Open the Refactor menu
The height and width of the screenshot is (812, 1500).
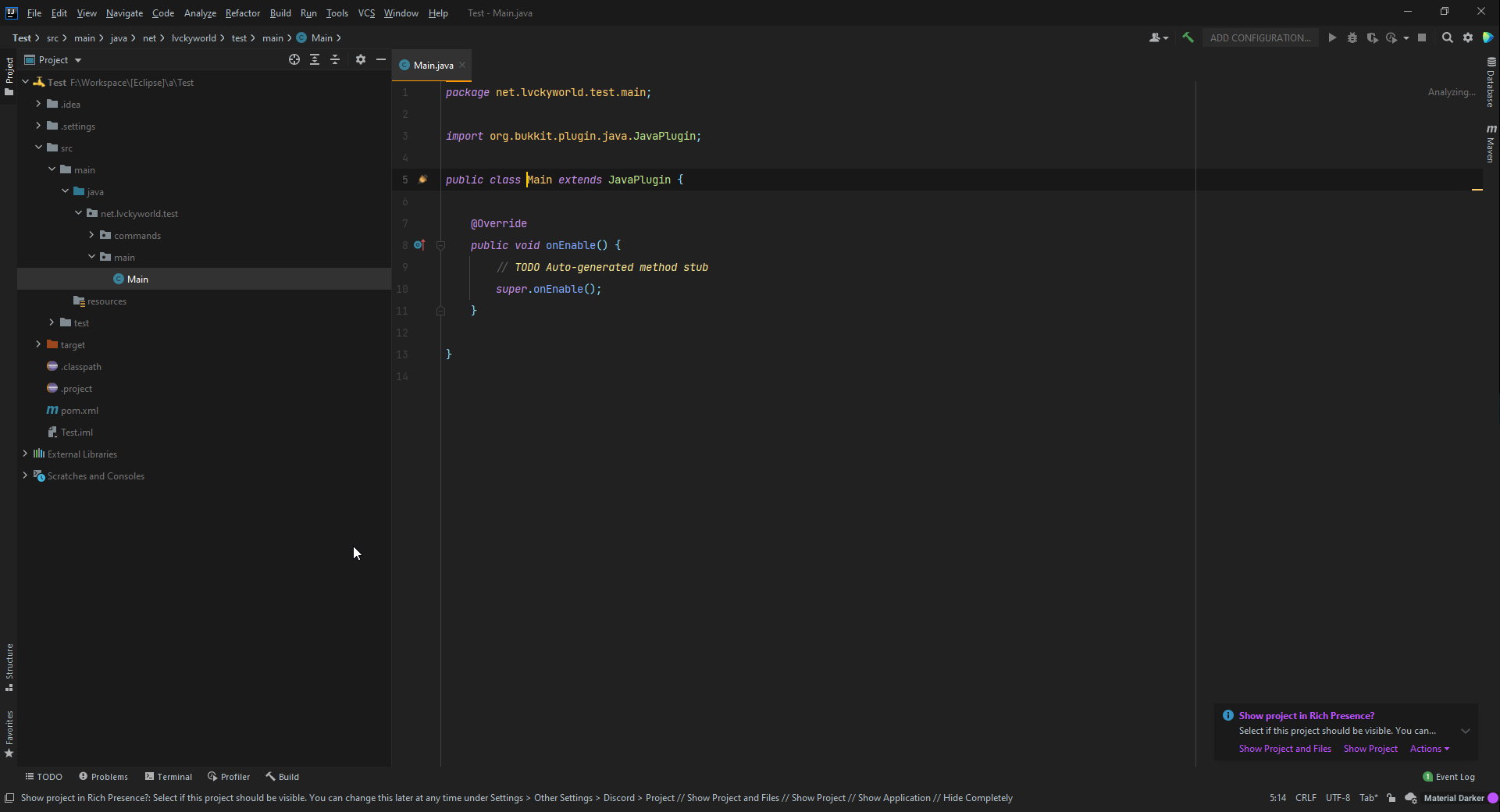click(x=242, y=13)
